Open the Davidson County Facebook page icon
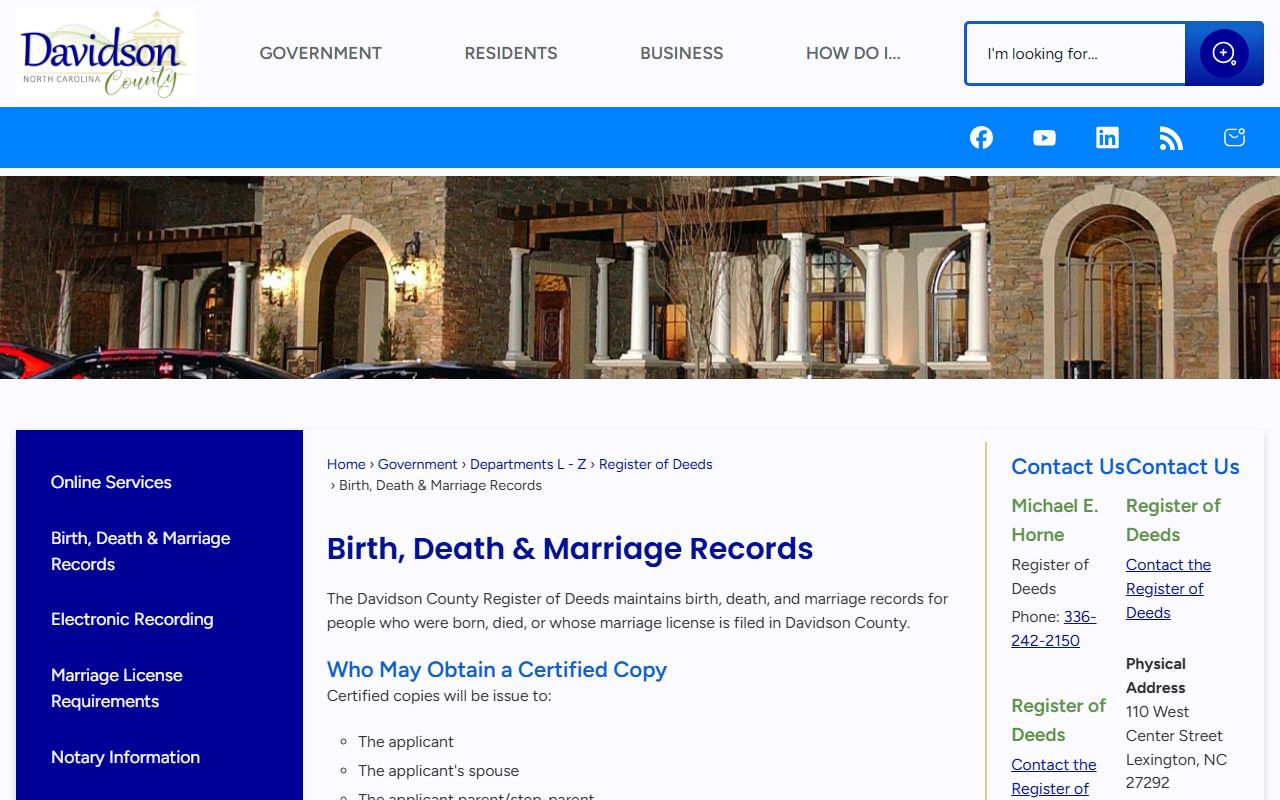The image size is (1280, 800). (x=982, y=138)
